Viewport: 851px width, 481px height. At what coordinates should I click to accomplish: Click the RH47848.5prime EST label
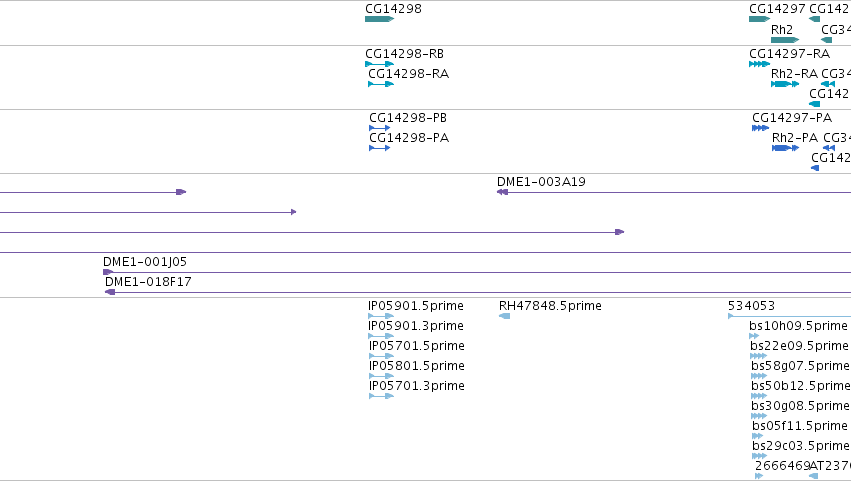[x=550, y=306]
